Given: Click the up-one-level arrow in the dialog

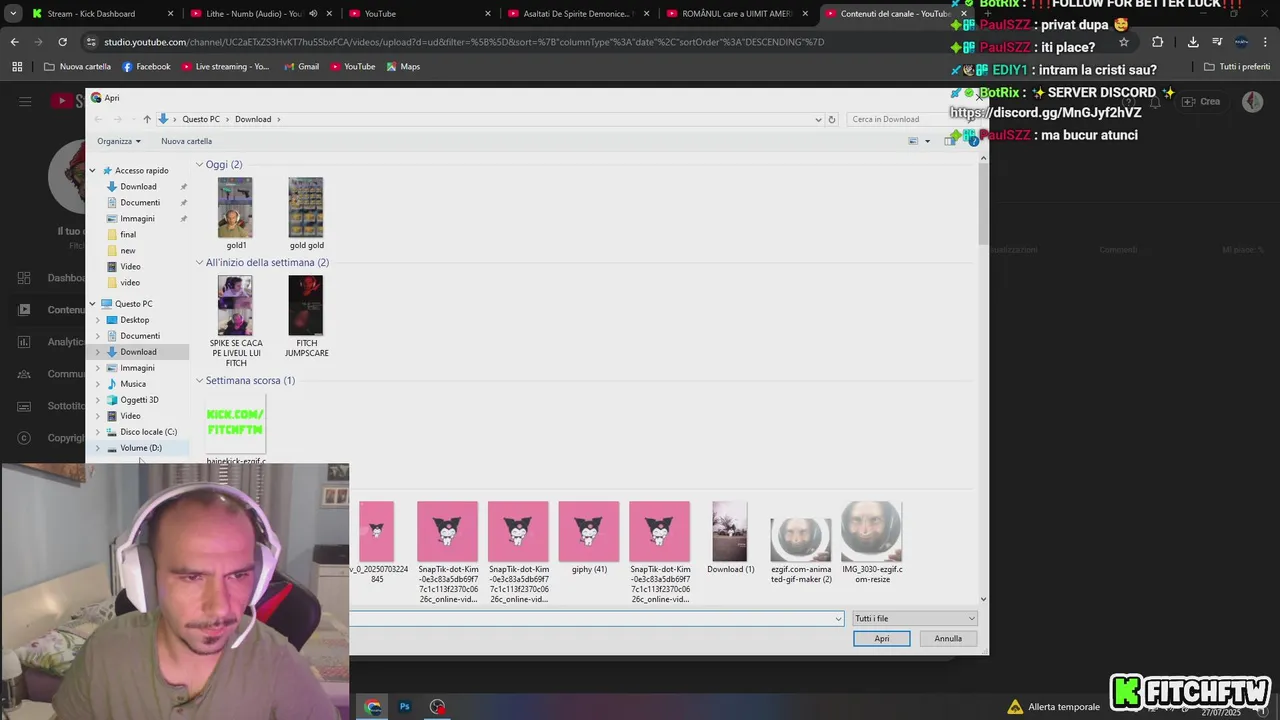Looking at the screenshot, I should (147, 119).
